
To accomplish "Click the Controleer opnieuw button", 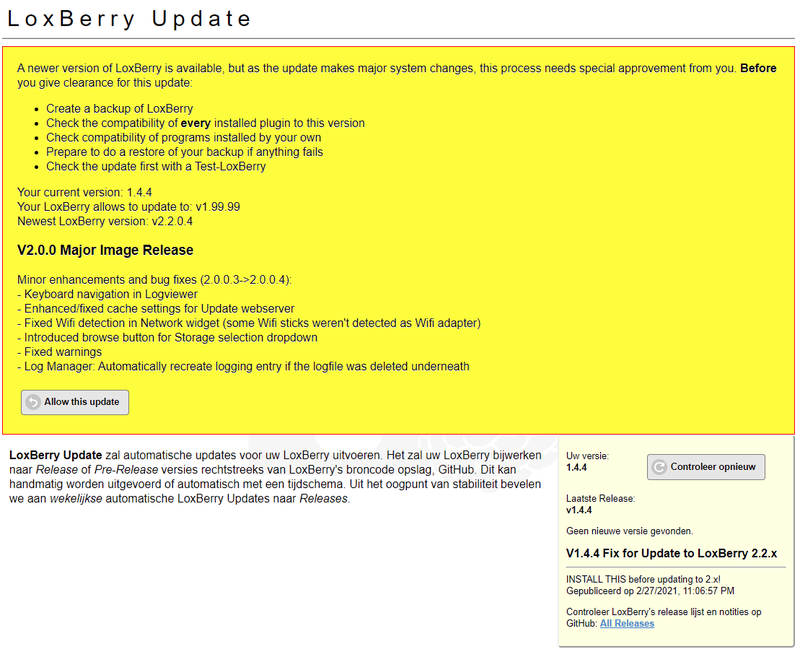I will pyautogui.click(x=706, y=467).
